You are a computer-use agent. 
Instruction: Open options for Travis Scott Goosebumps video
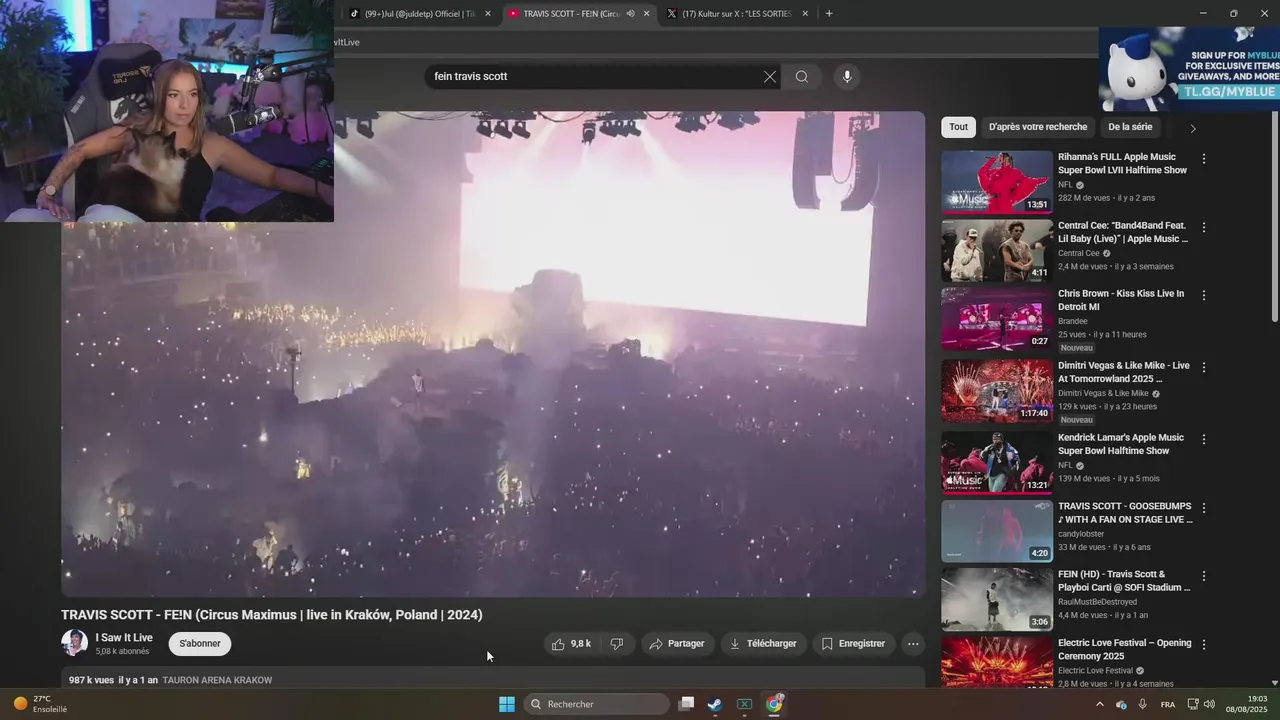pyautogui.click(x=1204, y=508)
